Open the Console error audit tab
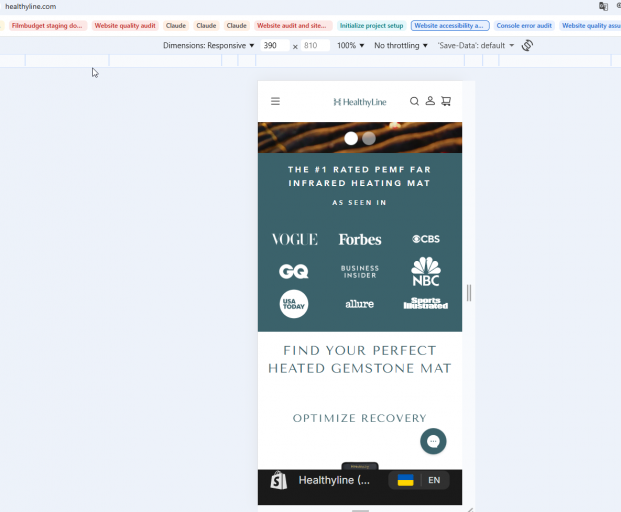Screen dimensions: 621x512 tap(524, 26)
